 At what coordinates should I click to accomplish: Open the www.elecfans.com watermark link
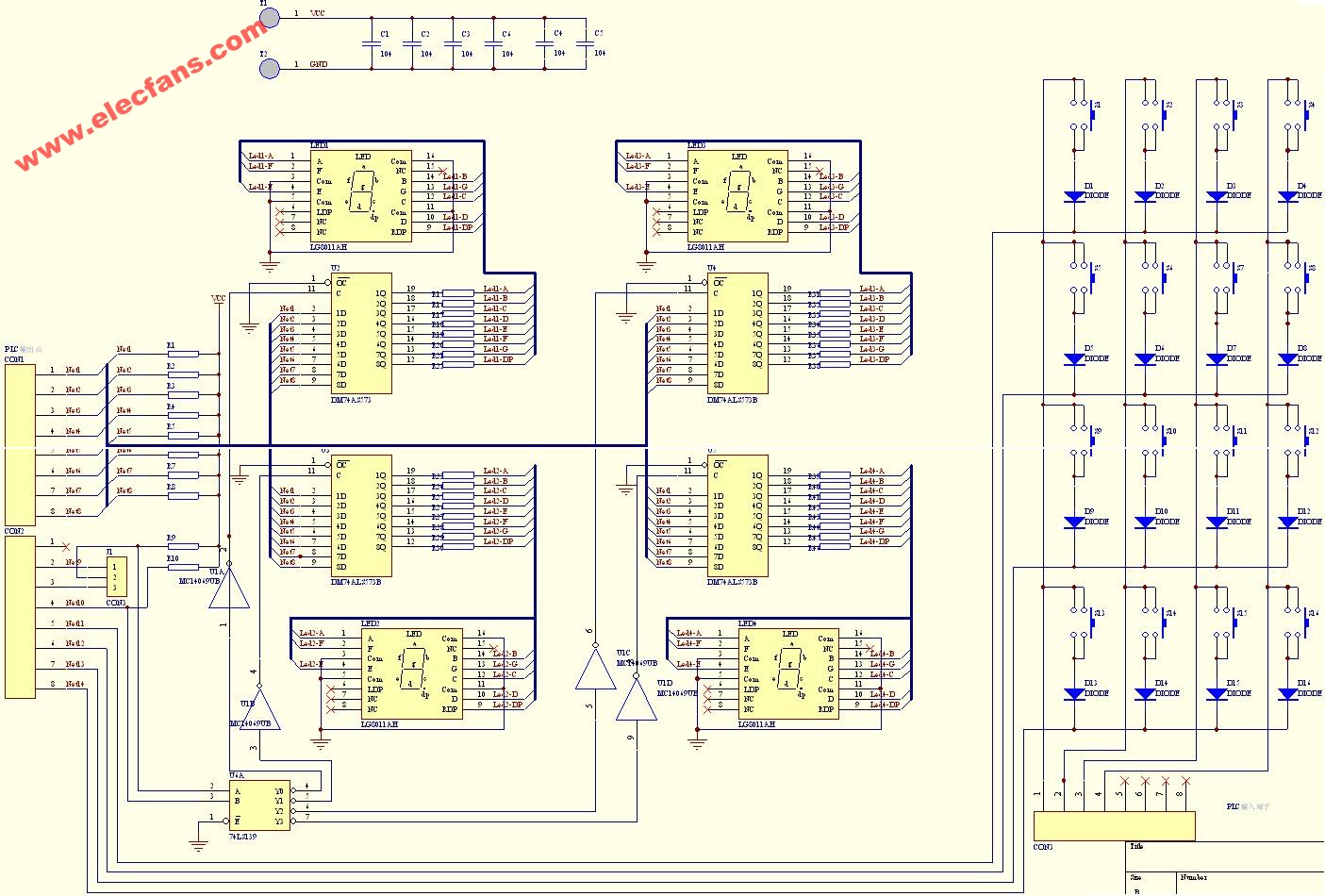pyautogui.click(x=141, y=94)
